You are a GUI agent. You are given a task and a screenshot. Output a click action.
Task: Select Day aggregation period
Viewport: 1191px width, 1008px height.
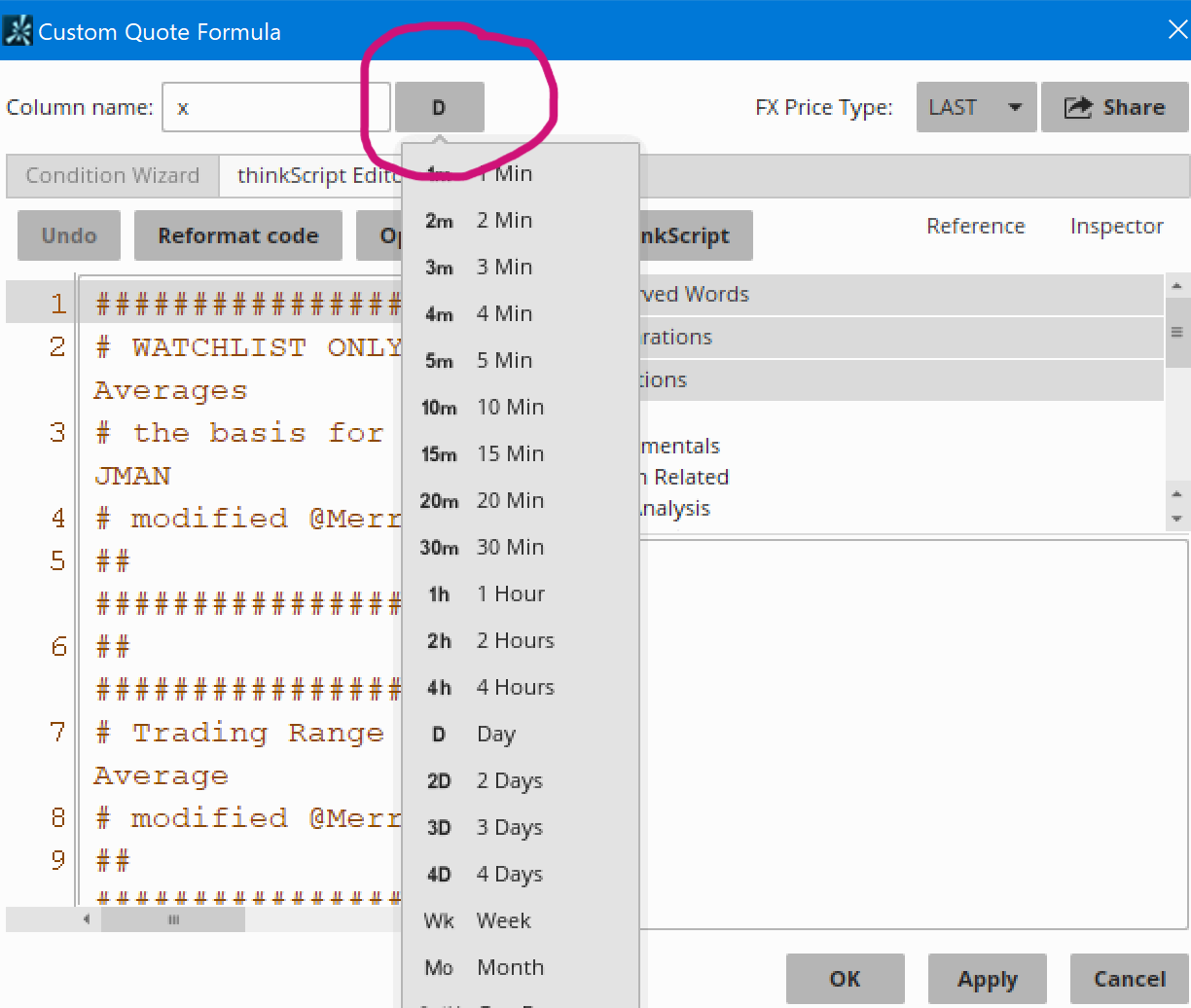[521, 734]
